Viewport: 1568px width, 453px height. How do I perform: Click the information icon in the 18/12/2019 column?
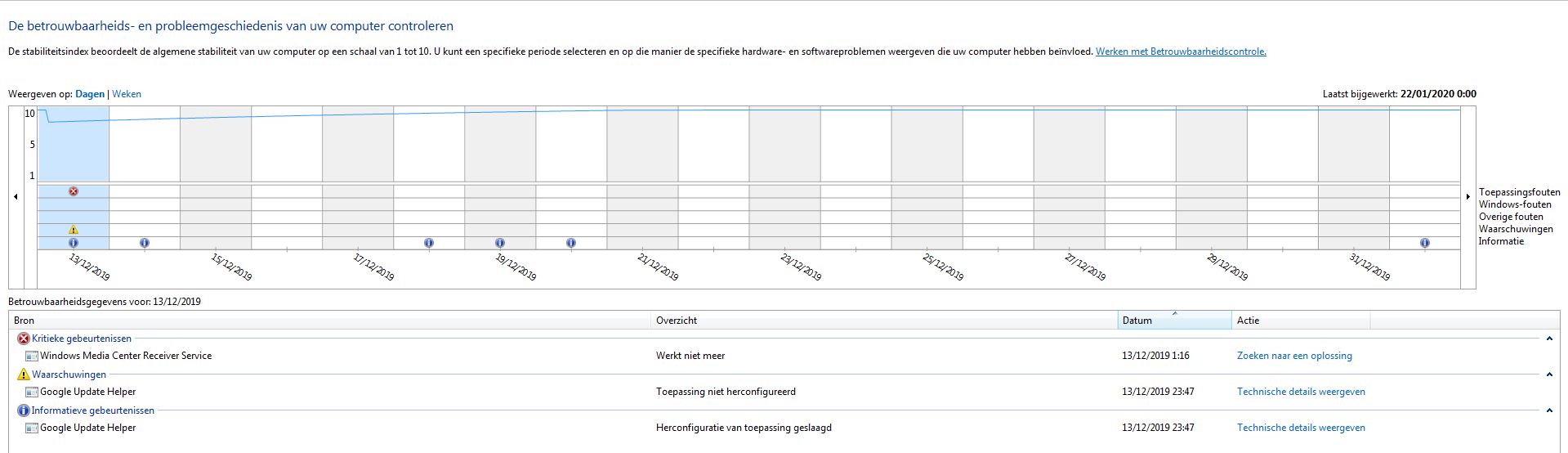429,243
